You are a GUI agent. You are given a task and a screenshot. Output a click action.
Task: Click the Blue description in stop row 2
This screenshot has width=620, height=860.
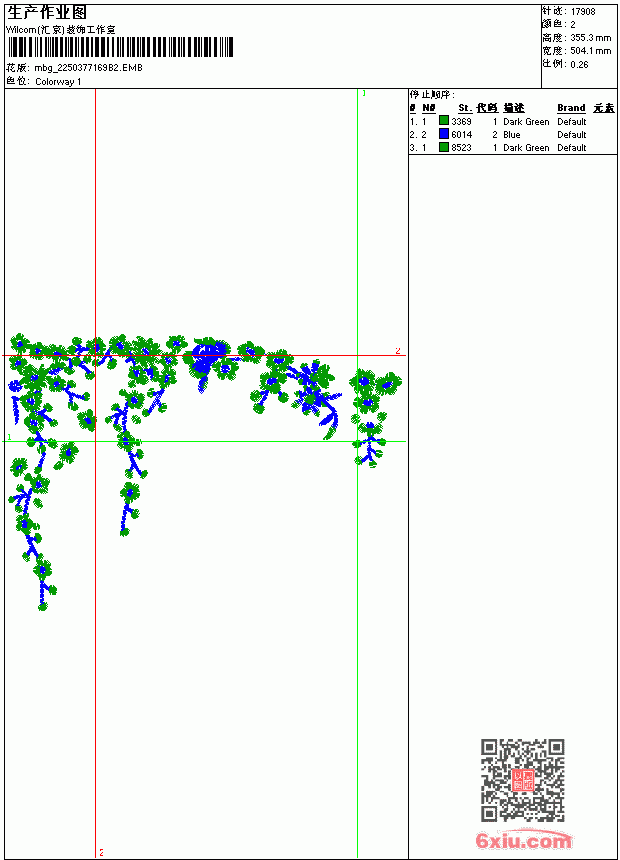click(x=511, y=134)
